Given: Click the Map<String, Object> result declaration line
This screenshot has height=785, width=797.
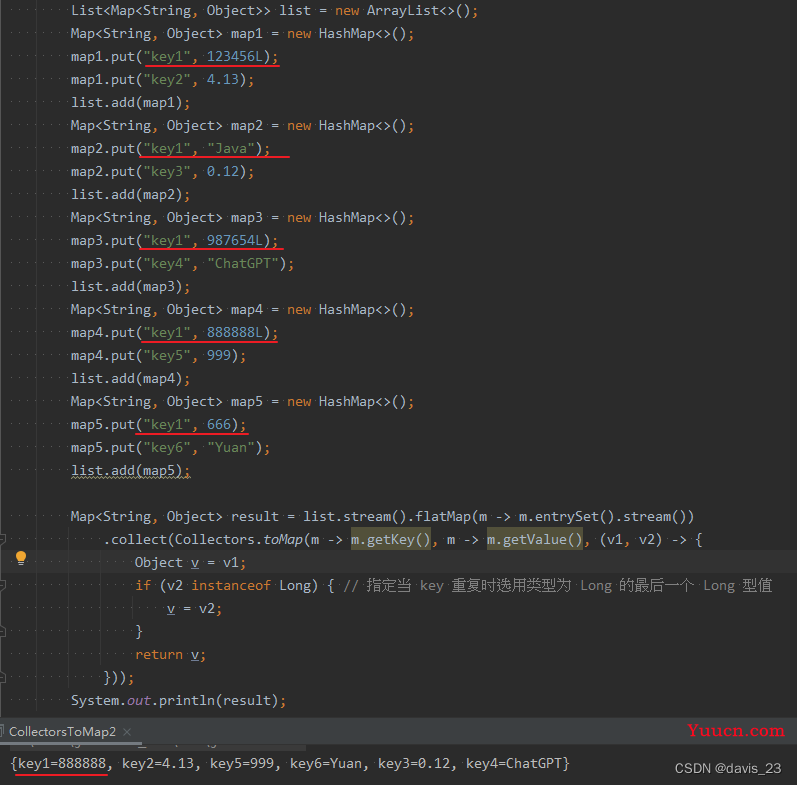Looking at the screenshot, I should [382, 517].
